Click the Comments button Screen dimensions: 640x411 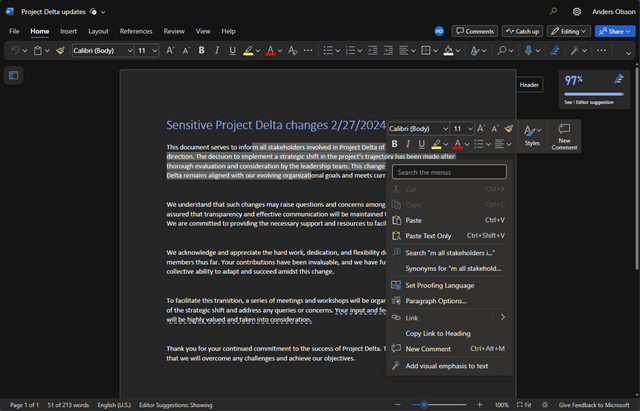475,31
